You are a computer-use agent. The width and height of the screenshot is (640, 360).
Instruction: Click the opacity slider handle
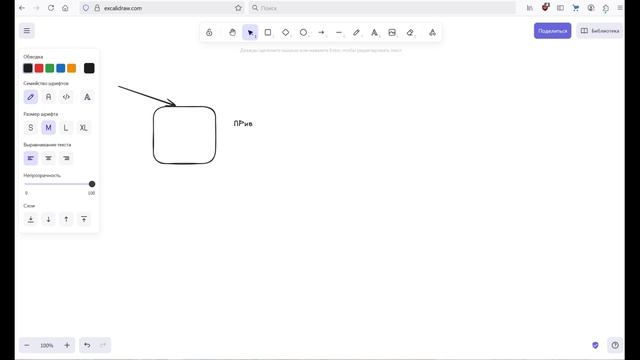point(92,184)
